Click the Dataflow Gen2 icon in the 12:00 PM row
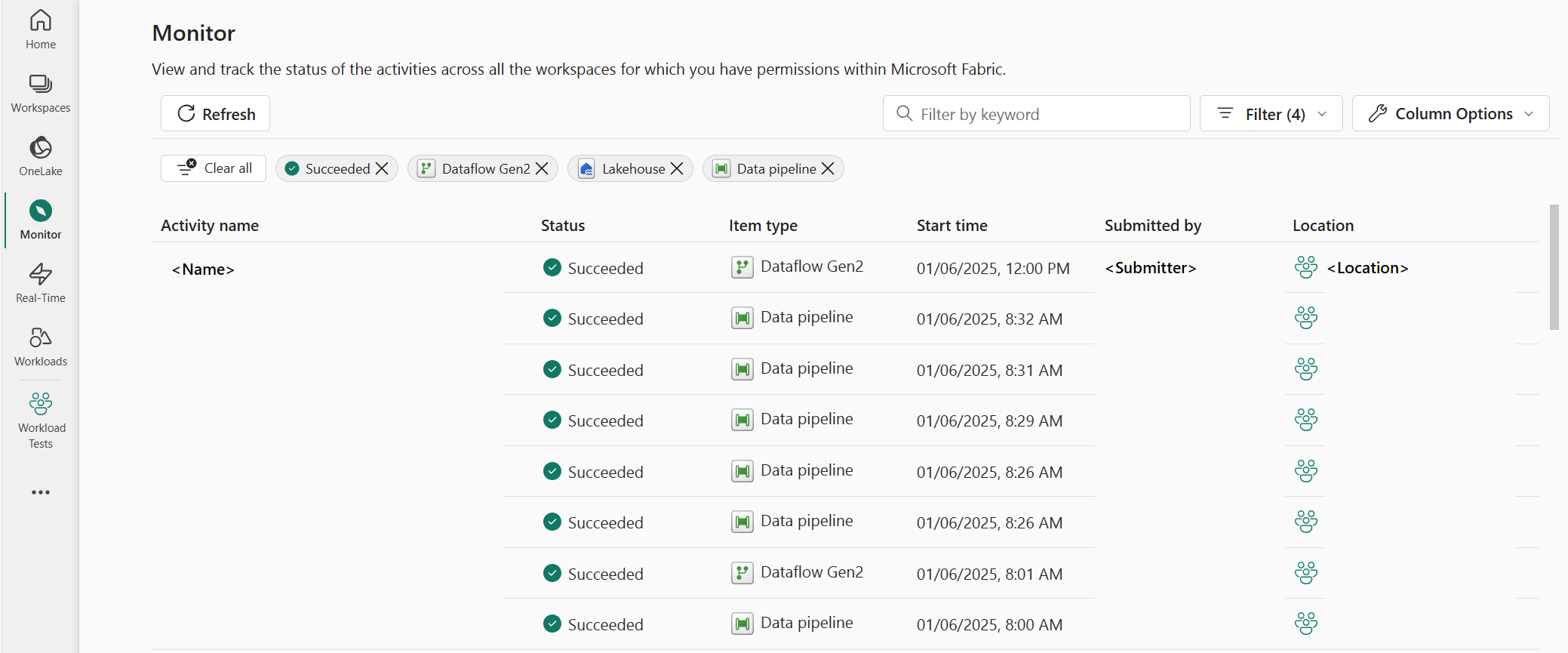 pyautogui.click(x=742, y=267)
